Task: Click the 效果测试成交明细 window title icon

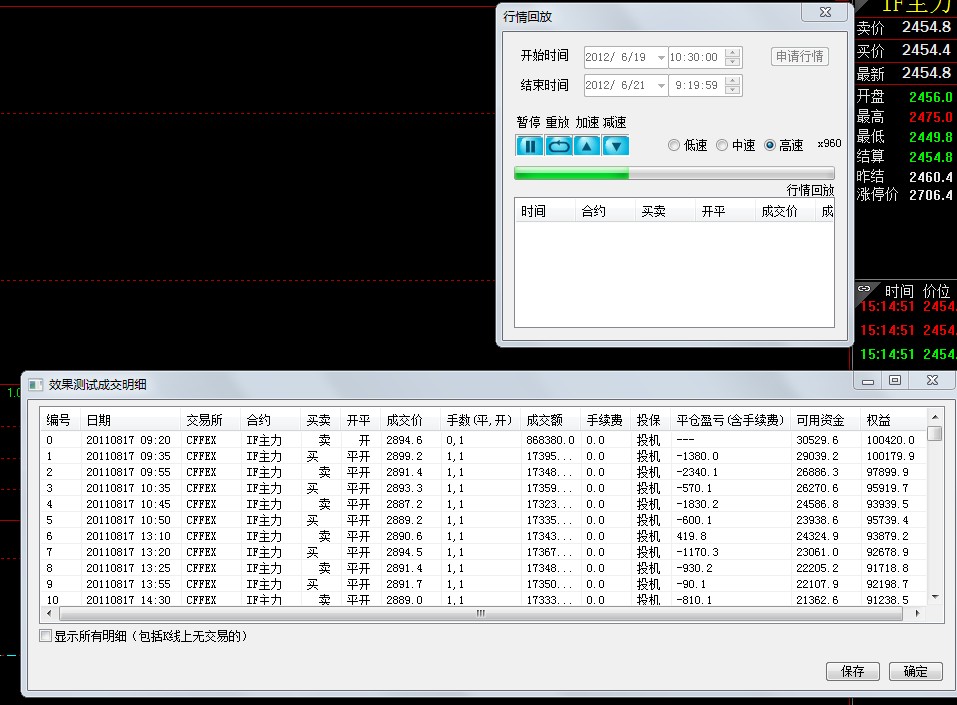Action: click(36, 384)
